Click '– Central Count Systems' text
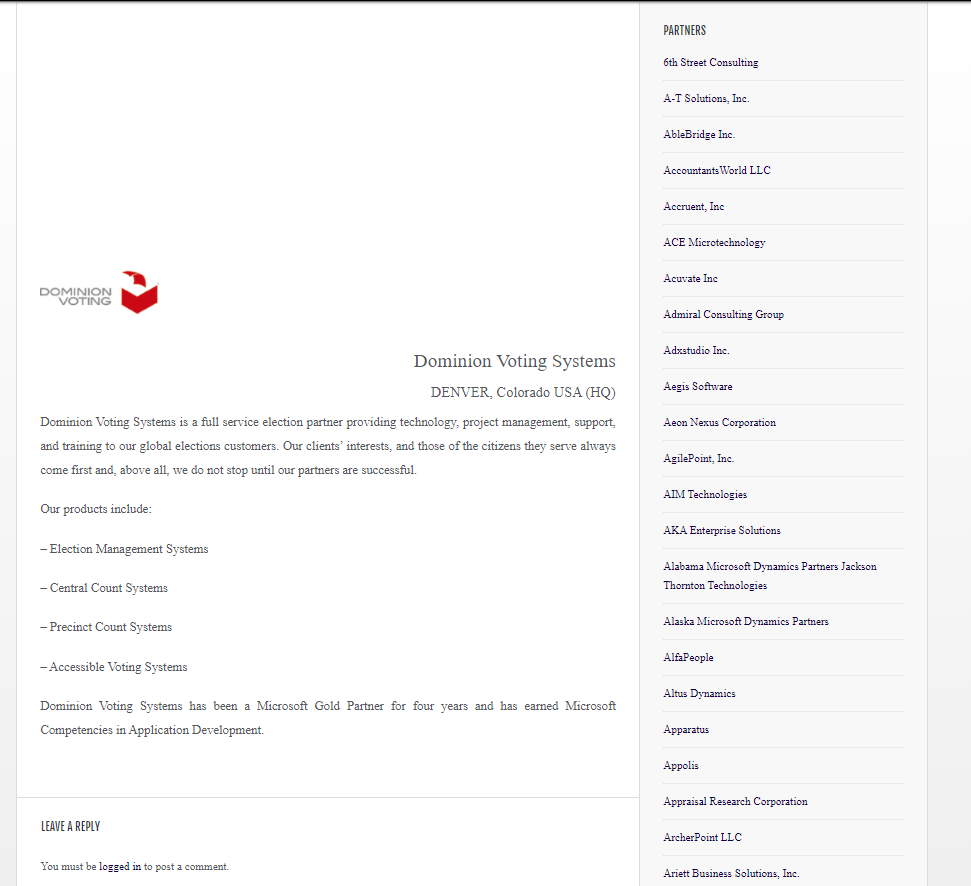Image resolution: width=971 pixels, height=886 pixels. [x=104, y=588]
